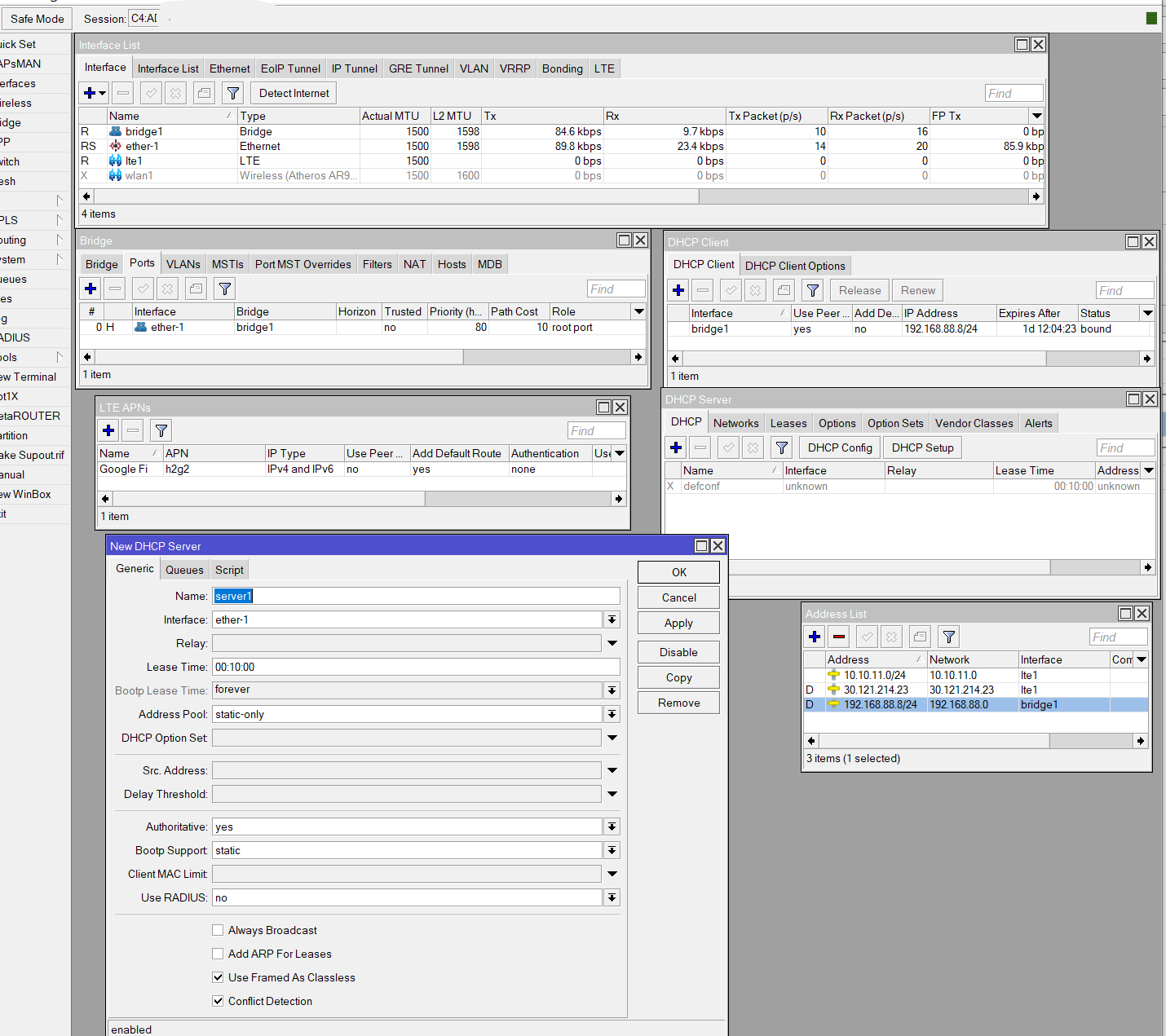The height and width of the screenshot is (1036, 1166).
Task: Add comment to Bridge port entry
Action: pos(196,289)
